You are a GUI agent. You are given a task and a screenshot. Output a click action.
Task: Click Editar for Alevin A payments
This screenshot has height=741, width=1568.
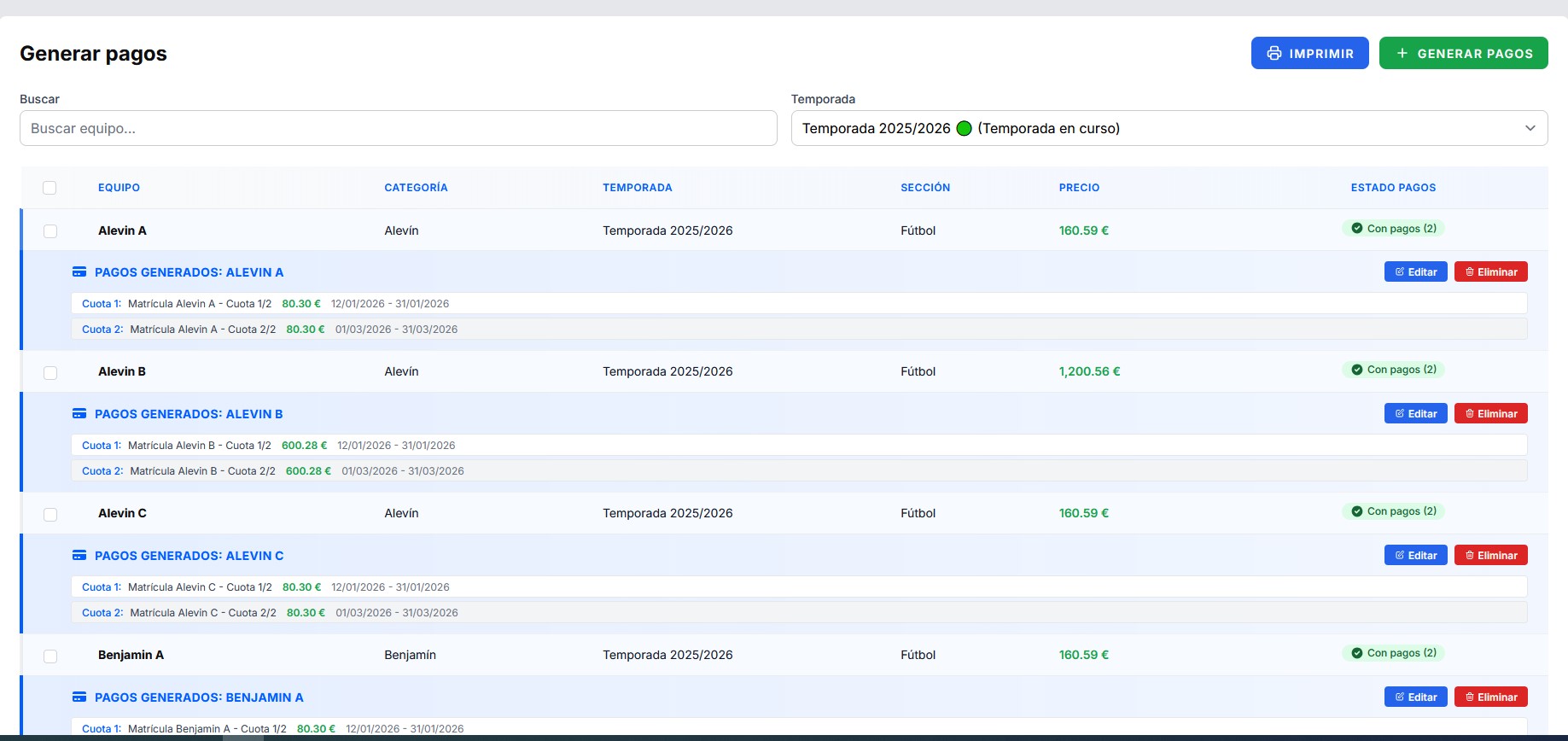[x=1415, y=272]
